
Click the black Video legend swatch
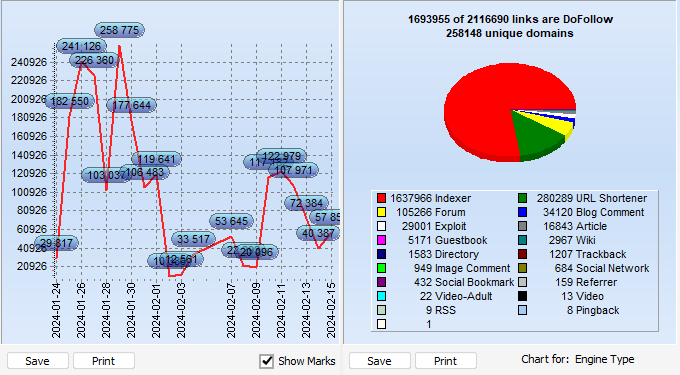(523, 296)
